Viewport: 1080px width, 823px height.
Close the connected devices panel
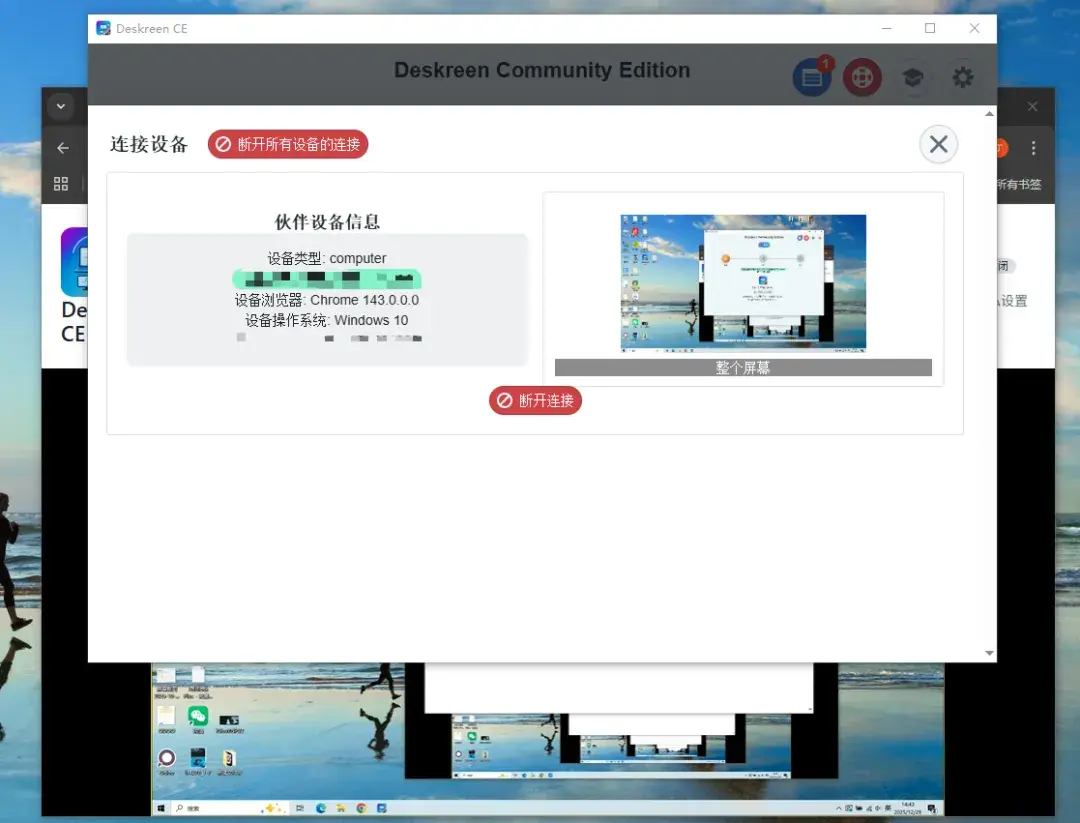point(938,144)
